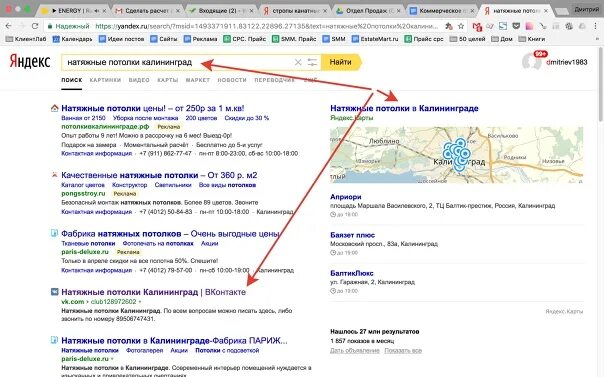Click the 'Уборка после монтажа' sitelink

coord(145,118)
